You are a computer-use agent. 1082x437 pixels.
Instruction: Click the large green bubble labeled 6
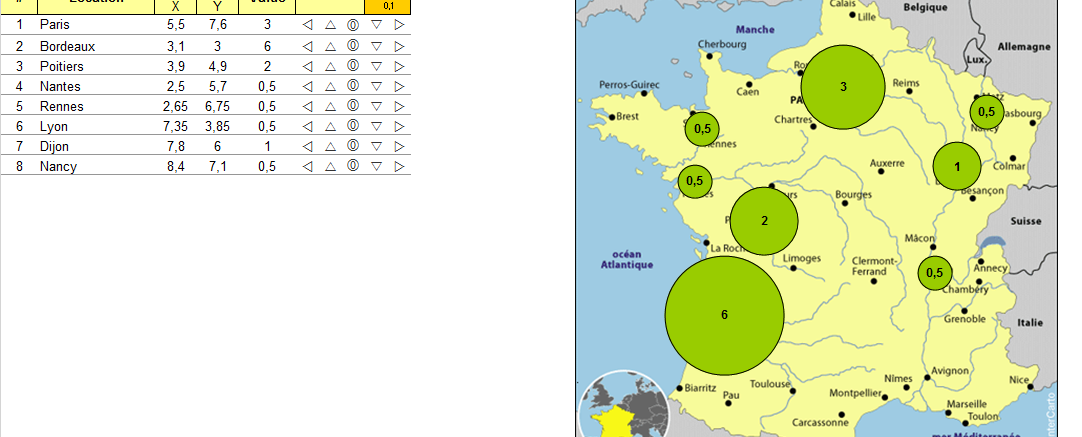click(x=724, y=315)
